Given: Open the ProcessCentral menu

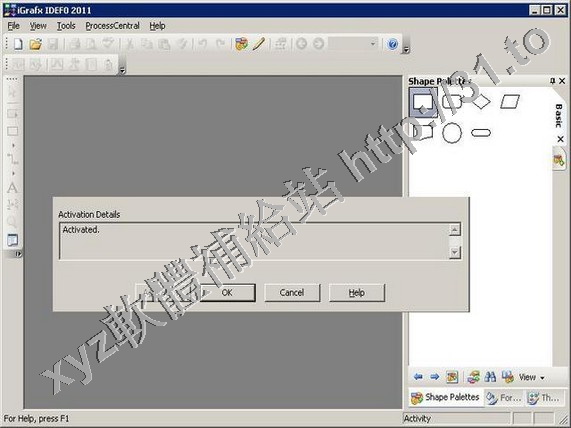Looking at the screenshot, I should (x=113, y=26).
